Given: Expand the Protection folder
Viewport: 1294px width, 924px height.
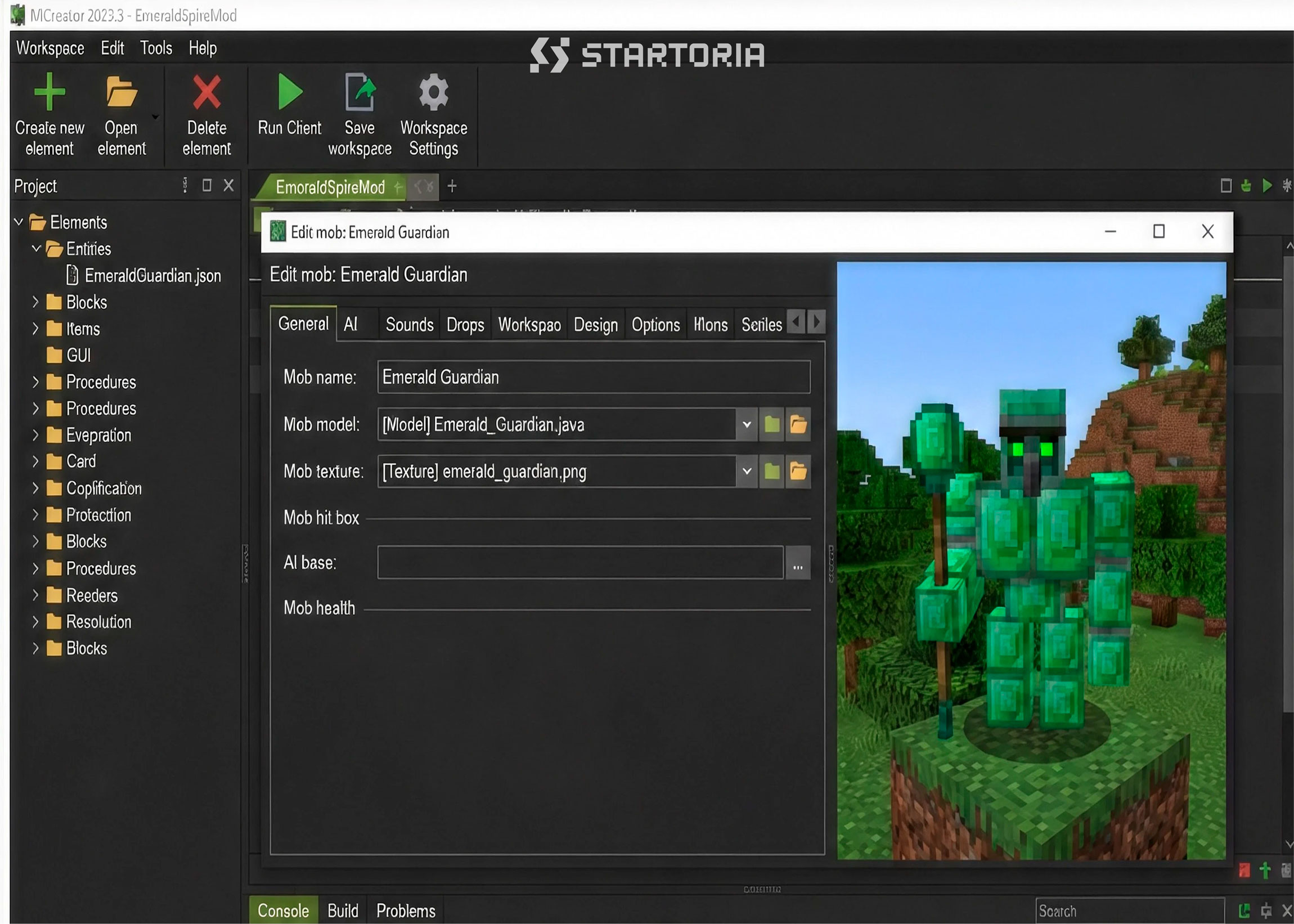Looking at the screenshot, I should (x=35, y=514).
